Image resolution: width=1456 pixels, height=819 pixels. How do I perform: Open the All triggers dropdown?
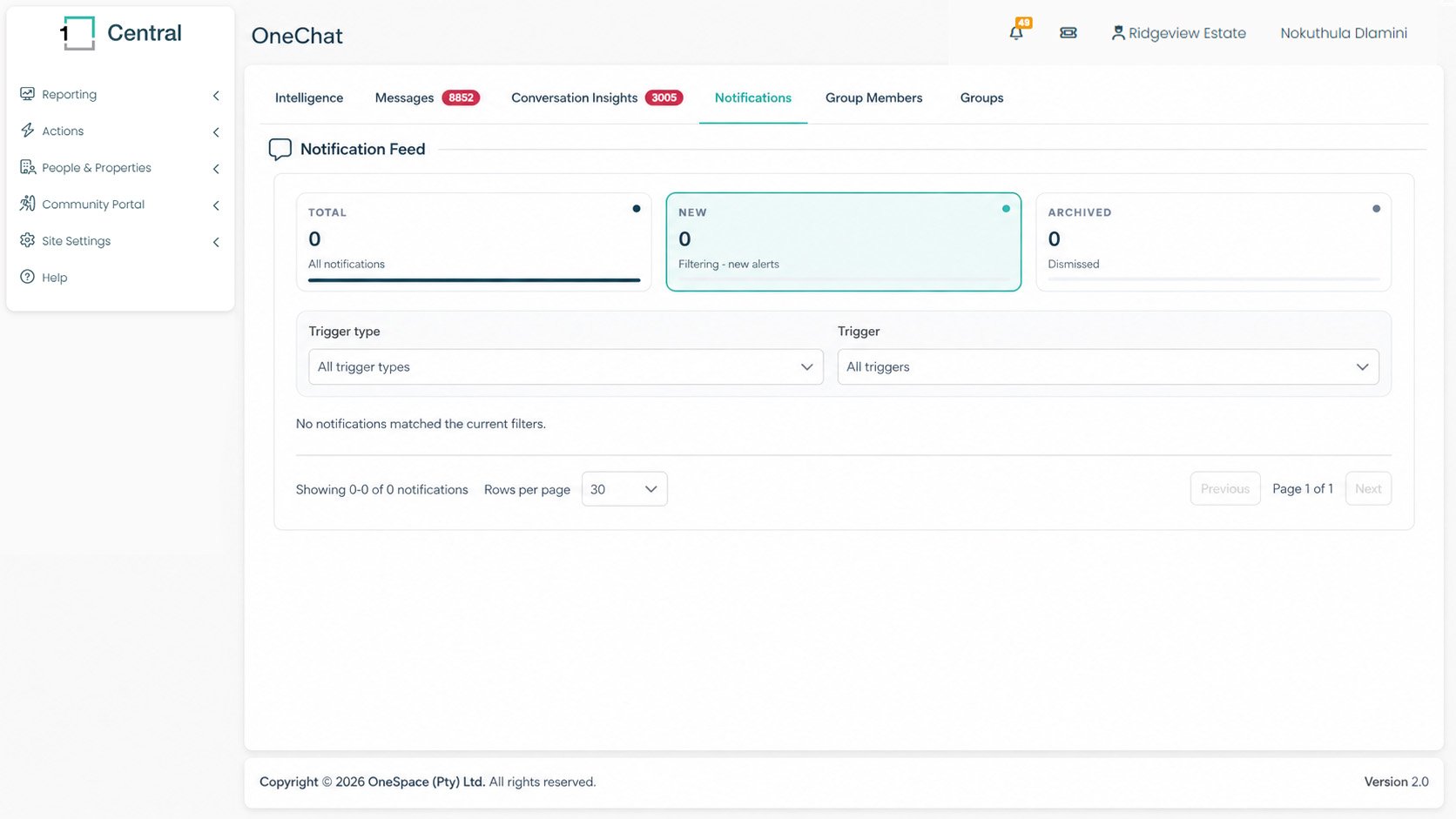tap(1108, 367)
